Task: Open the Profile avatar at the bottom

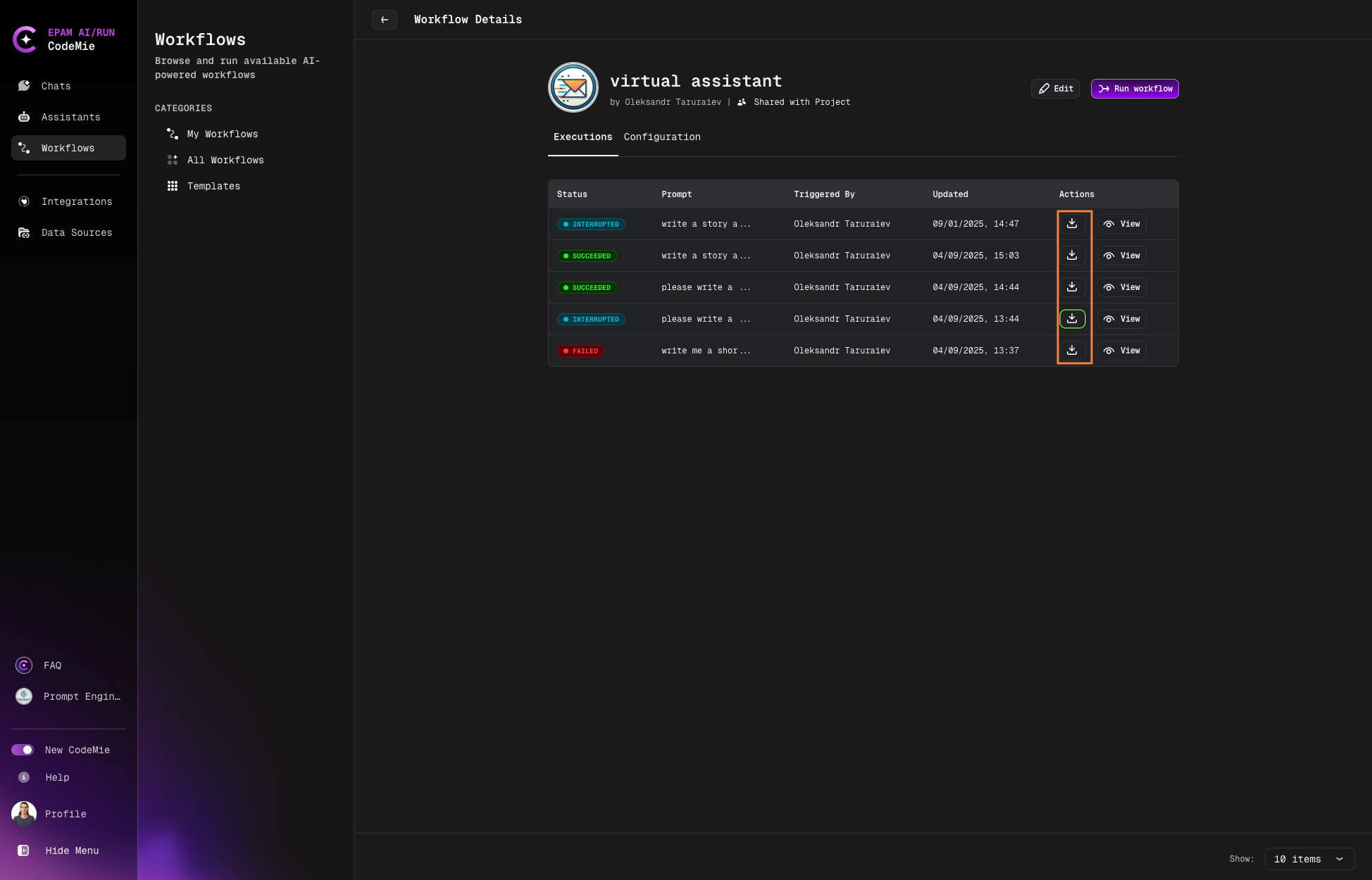Action: tap(24, 814)
